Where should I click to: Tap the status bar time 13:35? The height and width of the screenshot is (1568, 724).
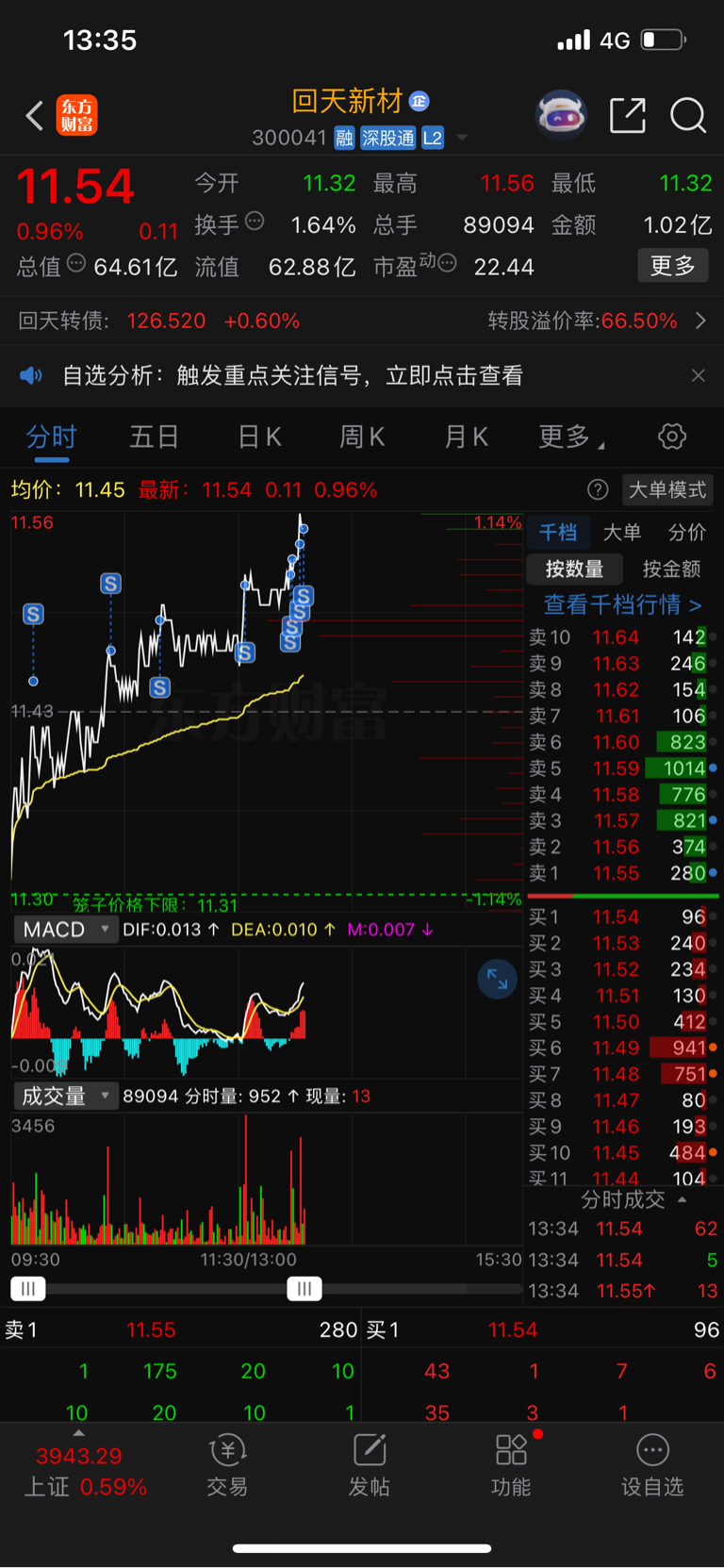(x=100, y=40)
